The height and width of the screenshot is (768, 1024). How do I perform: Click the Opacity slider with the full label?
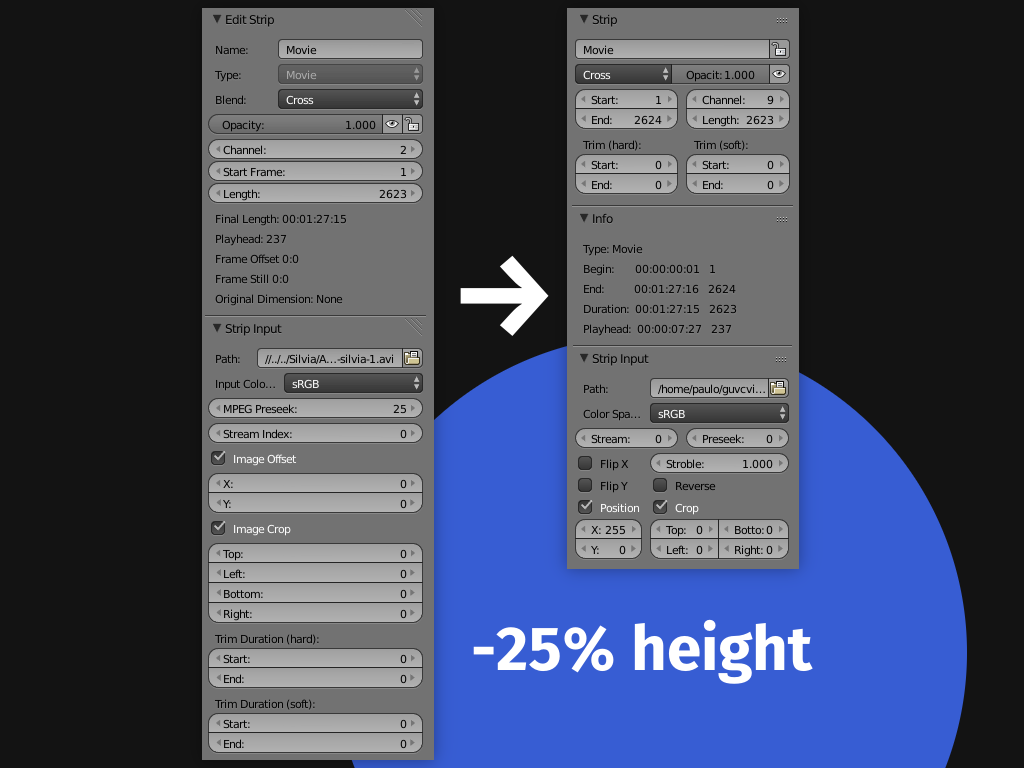[295, 124]
